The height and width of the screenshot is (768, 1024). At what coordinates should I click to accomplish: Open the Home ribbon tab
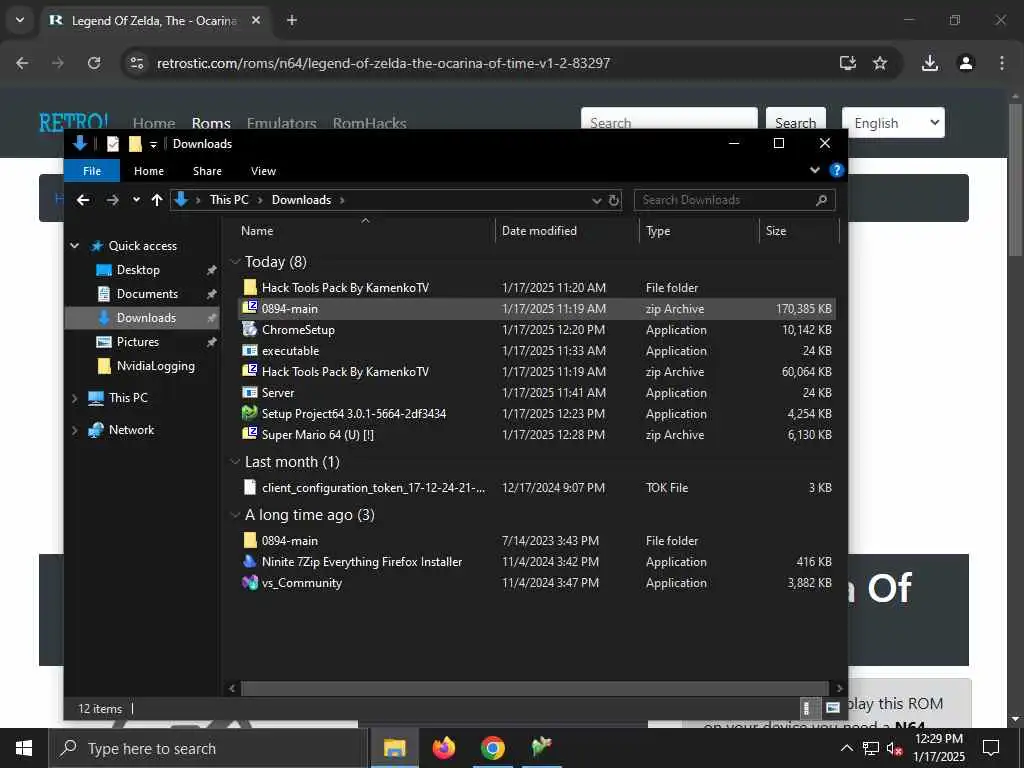(148, 170)
